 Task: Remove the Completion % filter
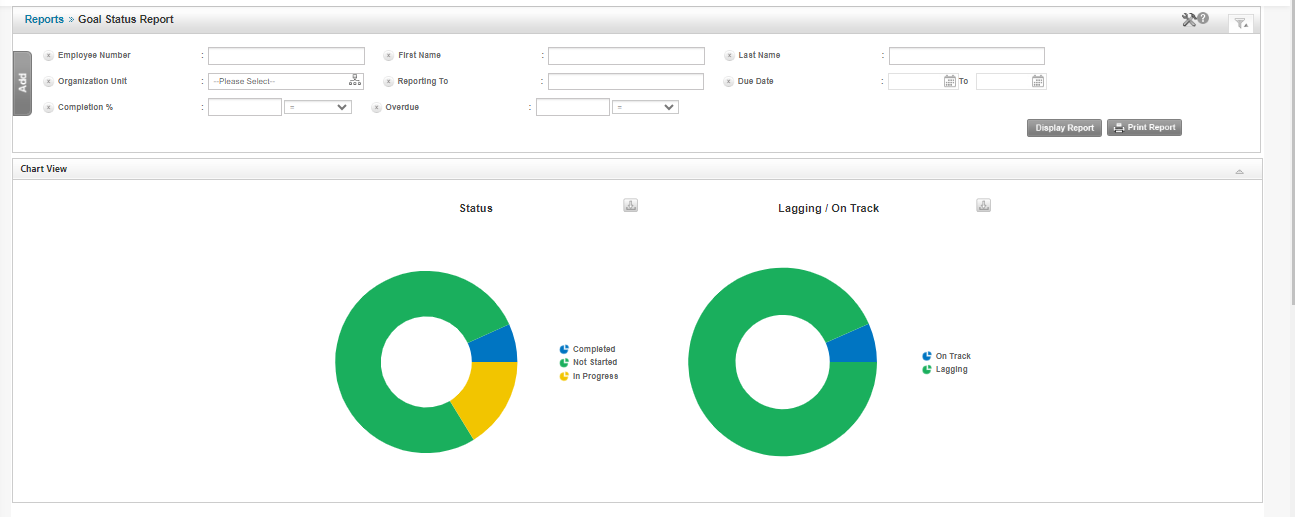pyautogui.click(x=48, y=107)
